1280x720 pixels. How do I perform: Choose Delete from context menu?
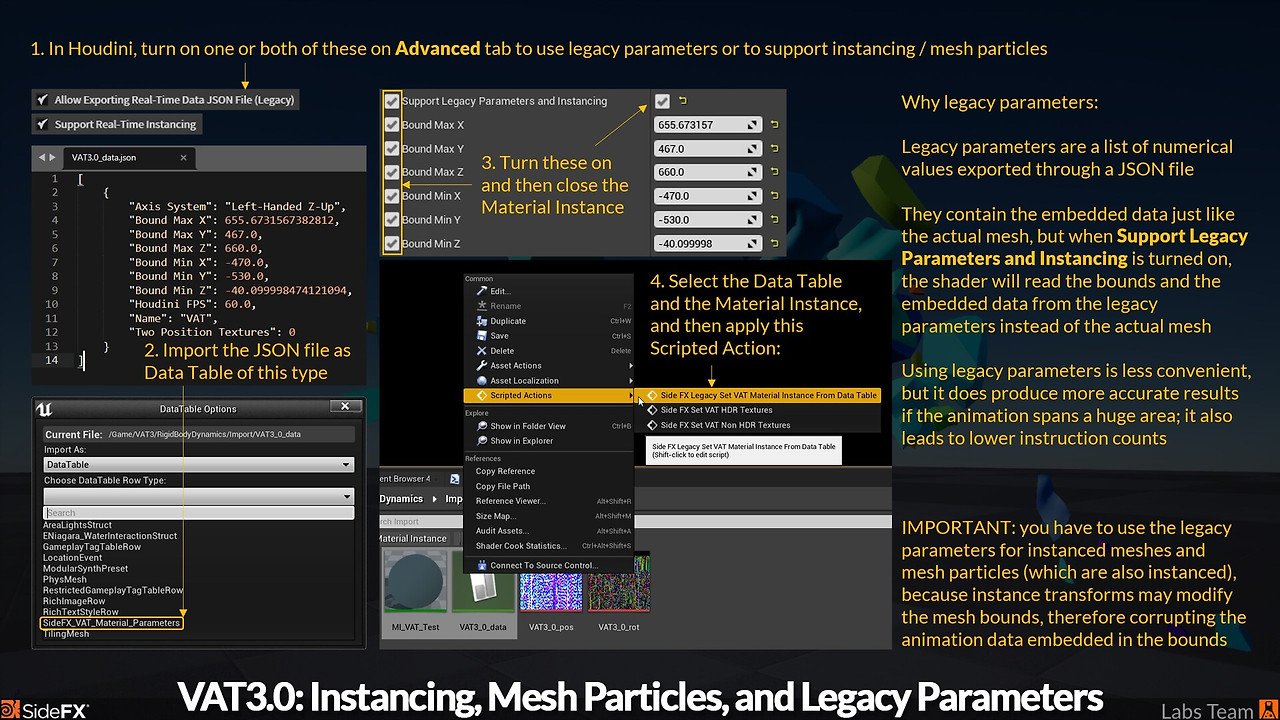[x=549, y=351]
